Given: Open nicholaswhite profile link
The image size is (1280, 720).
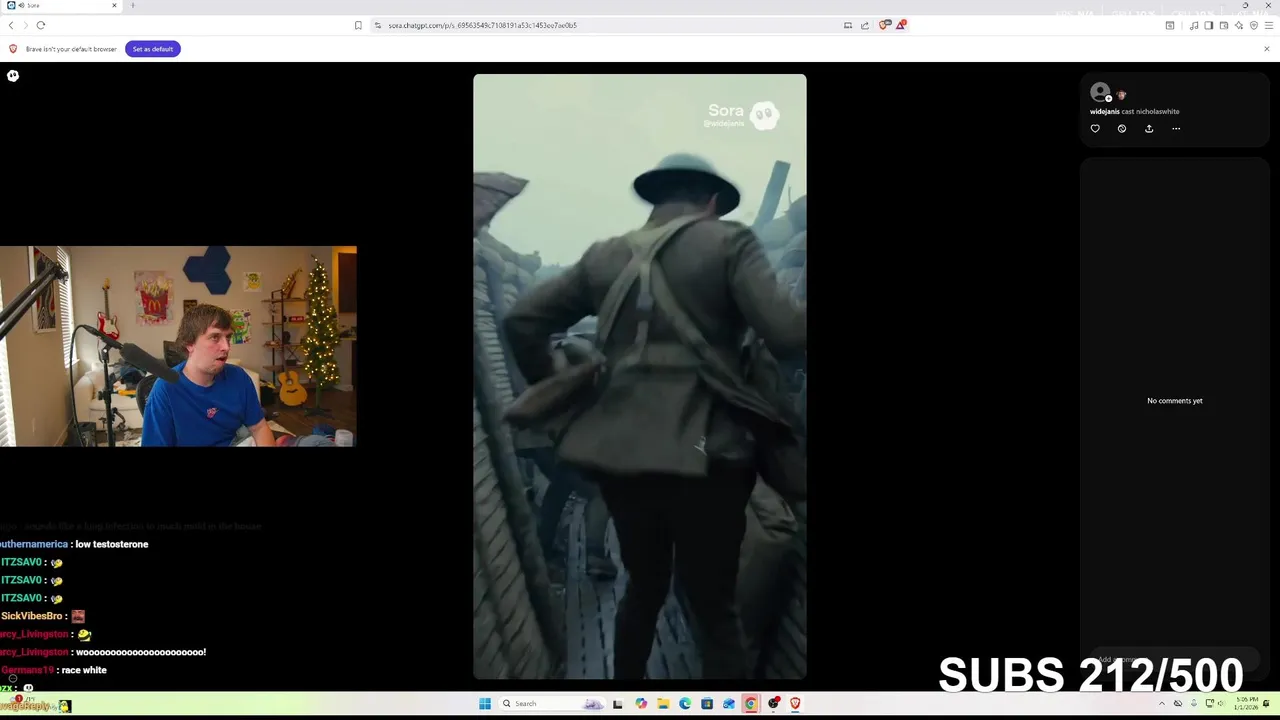Looking at the screenshot, I should 1158,112.
